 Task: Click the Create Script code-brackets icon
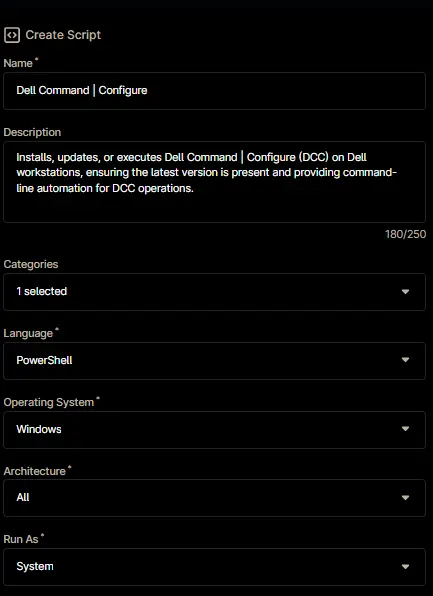tap(12, 35)
